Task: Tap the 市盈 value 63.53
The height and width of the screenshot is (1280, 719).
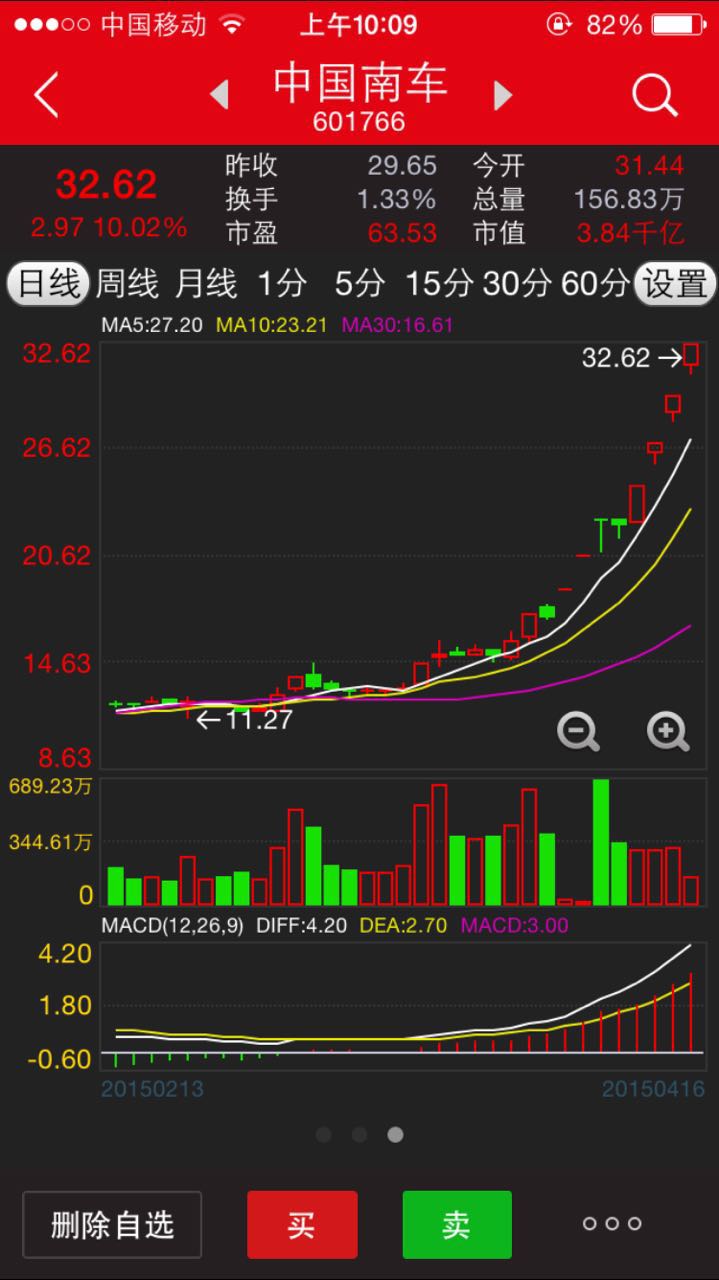Action: [x=402, y=233]
